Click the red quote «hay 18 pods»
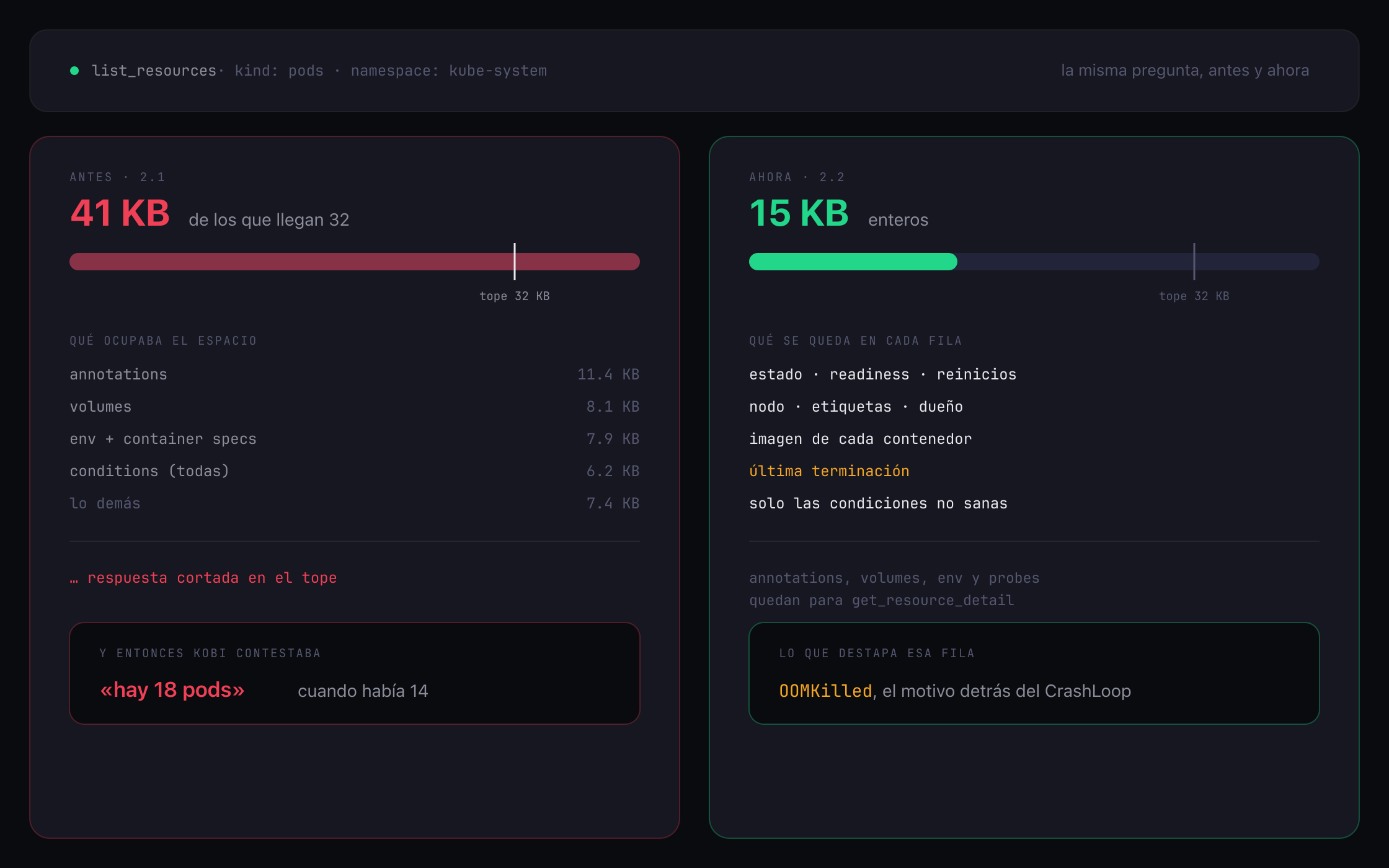Image resolution: width=1389 pixels, height=868 pixels. coord(172,690)
